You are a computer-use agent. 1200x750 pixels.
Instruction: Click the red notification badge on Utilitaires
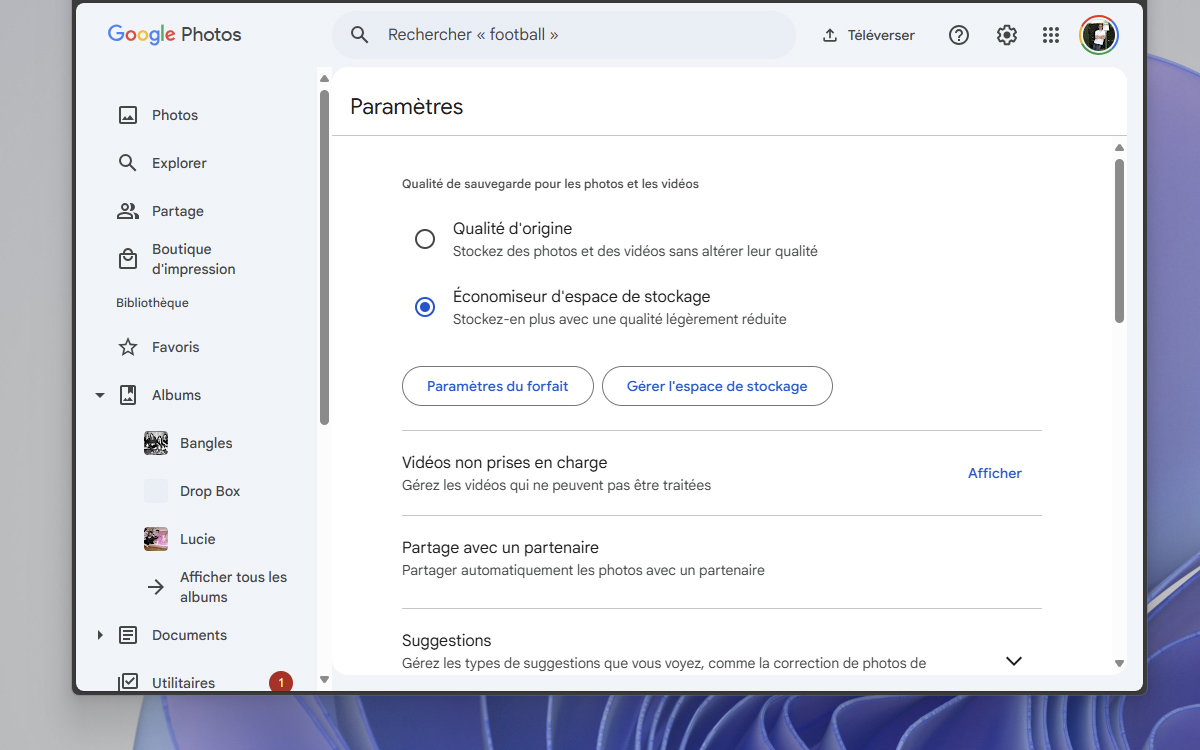click(281, 683)
